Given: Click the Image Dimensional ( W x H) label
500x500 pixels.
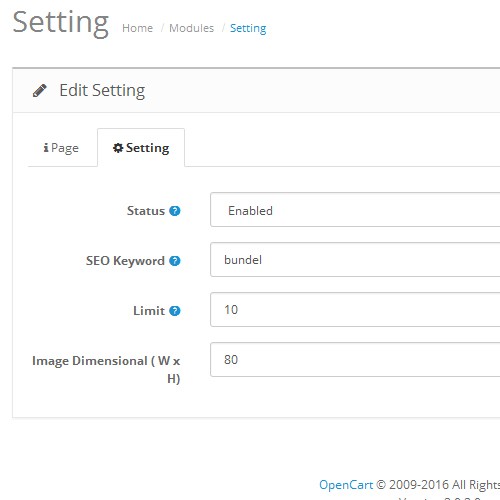Looking at the screenshot, I should pyautogui.click(x=106, y=369).
